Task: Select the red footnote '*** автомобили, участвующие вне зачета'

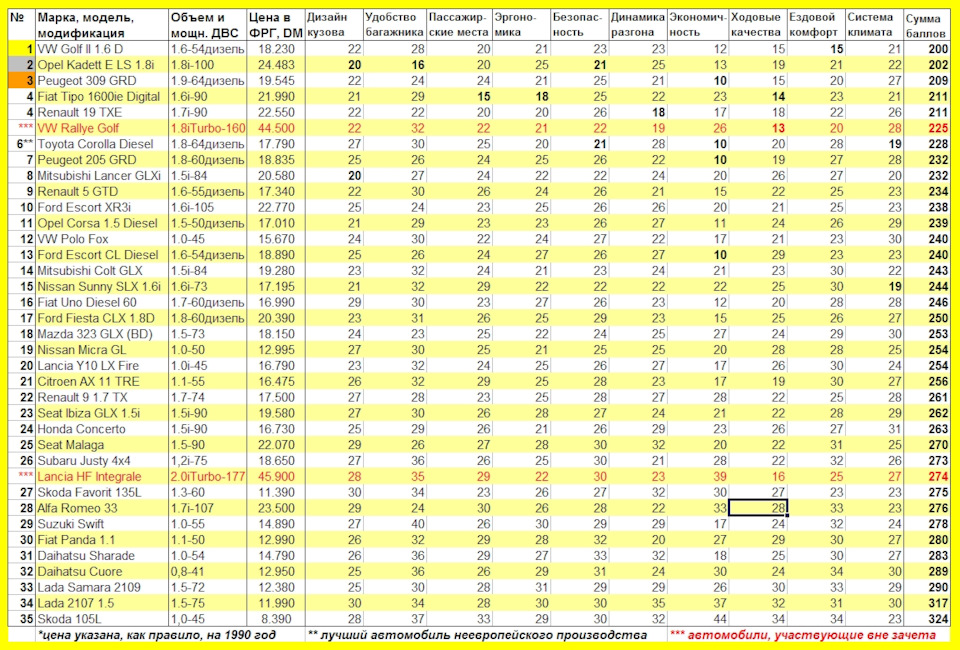Action: tap(803, 635)
